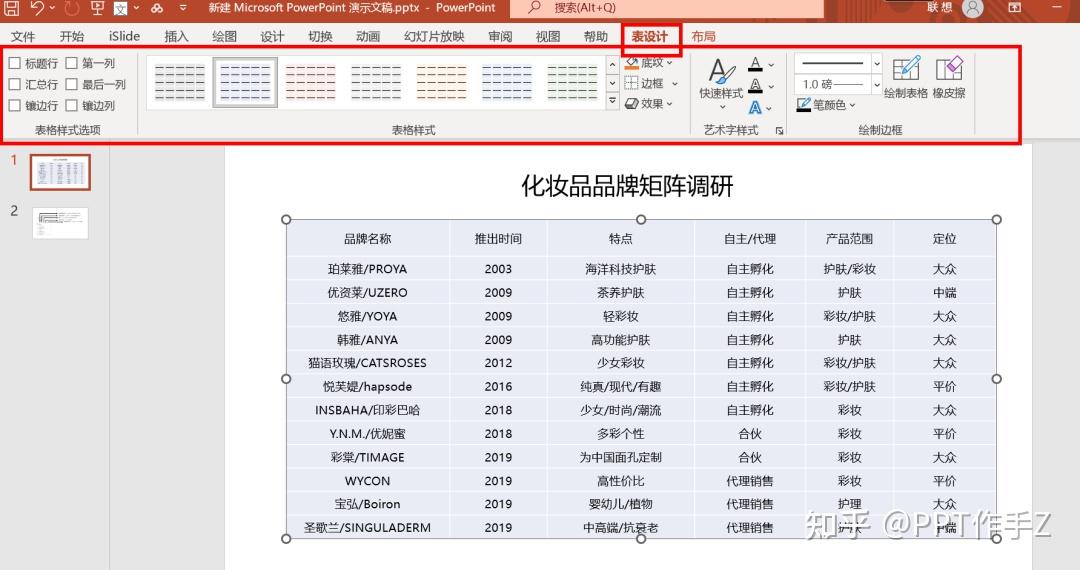Switch to the 绘图 tab
Image resolution: width=1080 pixels, height=570 pixels.
224,36
